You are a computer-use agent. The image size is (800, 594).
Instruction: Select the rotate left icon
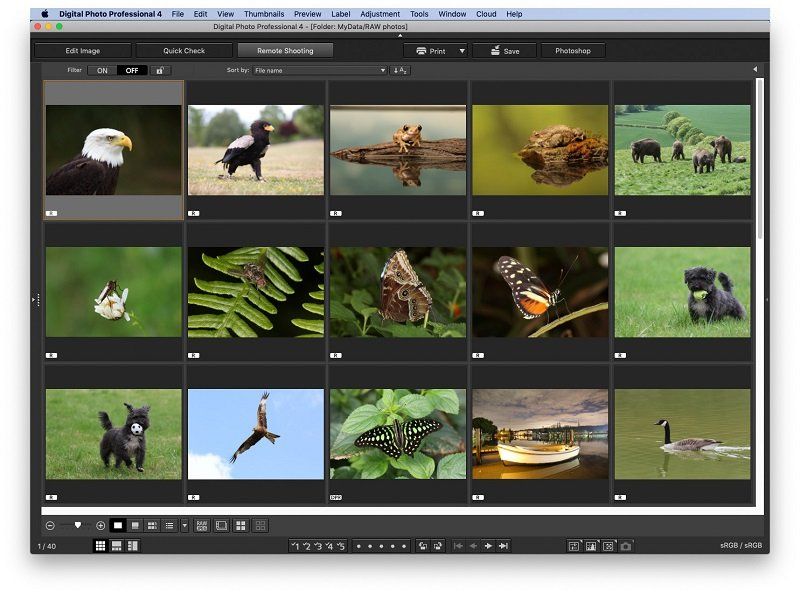(421, 545)
